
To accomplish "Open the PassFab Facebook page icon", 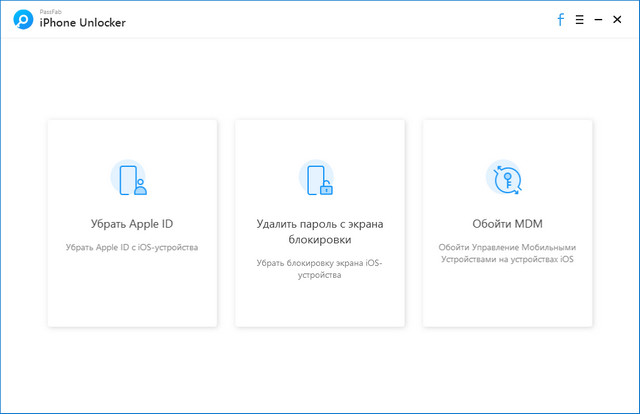I will coord(560,19).
